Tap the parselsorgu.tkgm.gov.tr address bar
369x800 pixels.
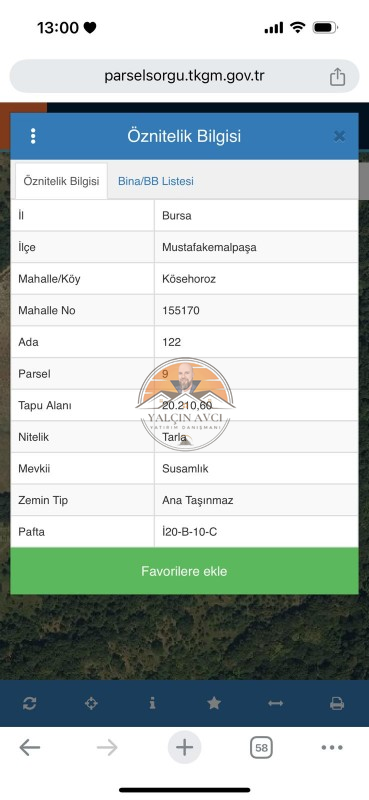[x=184, y=76]
